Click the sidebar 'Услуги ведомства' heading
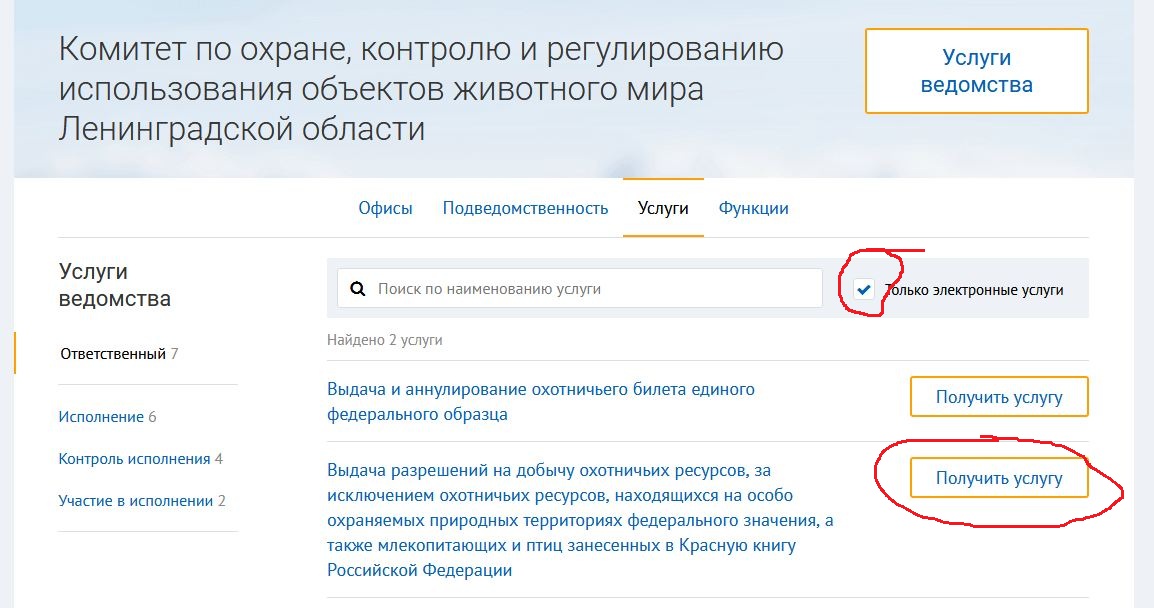 (x=114, y=285)
